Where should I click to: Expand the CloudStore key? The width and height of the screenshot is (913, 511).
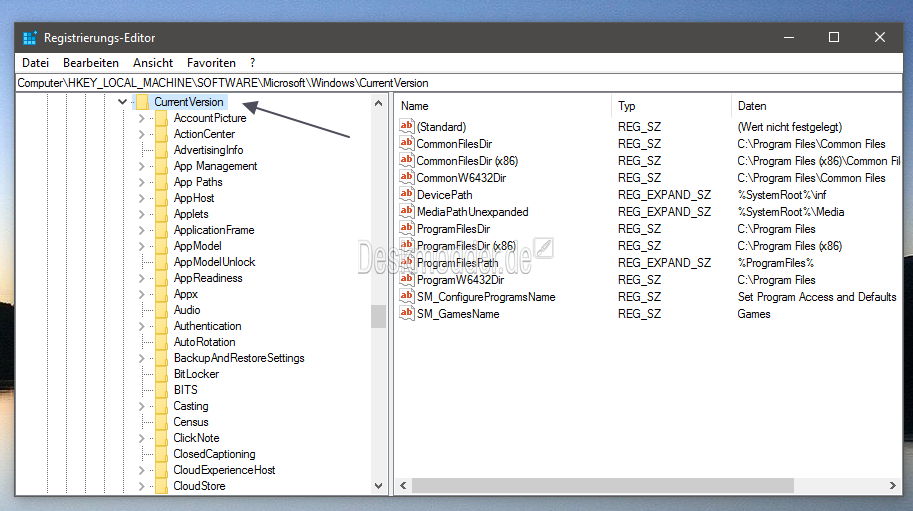click(141, 486)
